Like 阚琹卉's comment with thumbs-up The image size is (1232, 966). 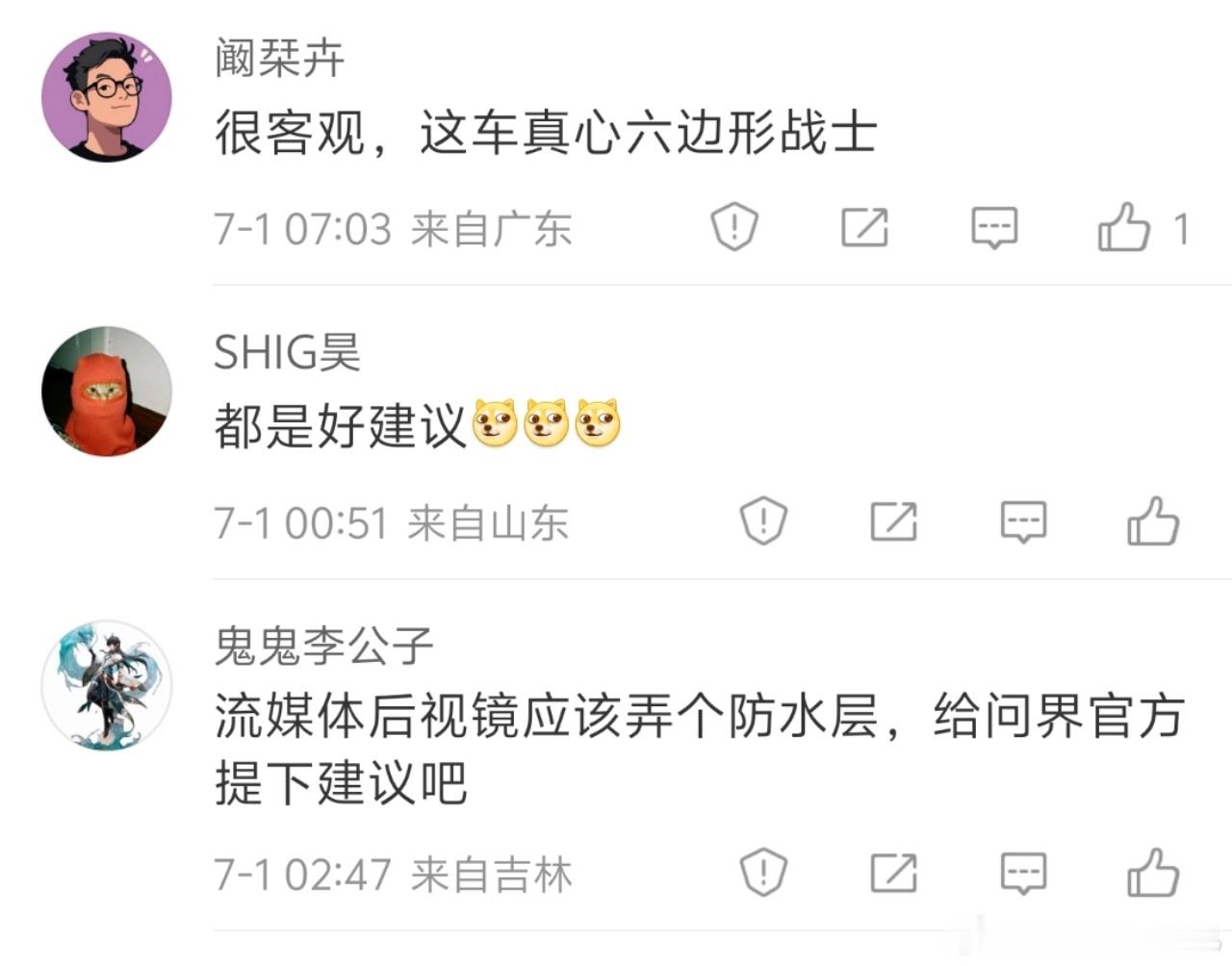pyautogui.click(x=1123, y=227)
